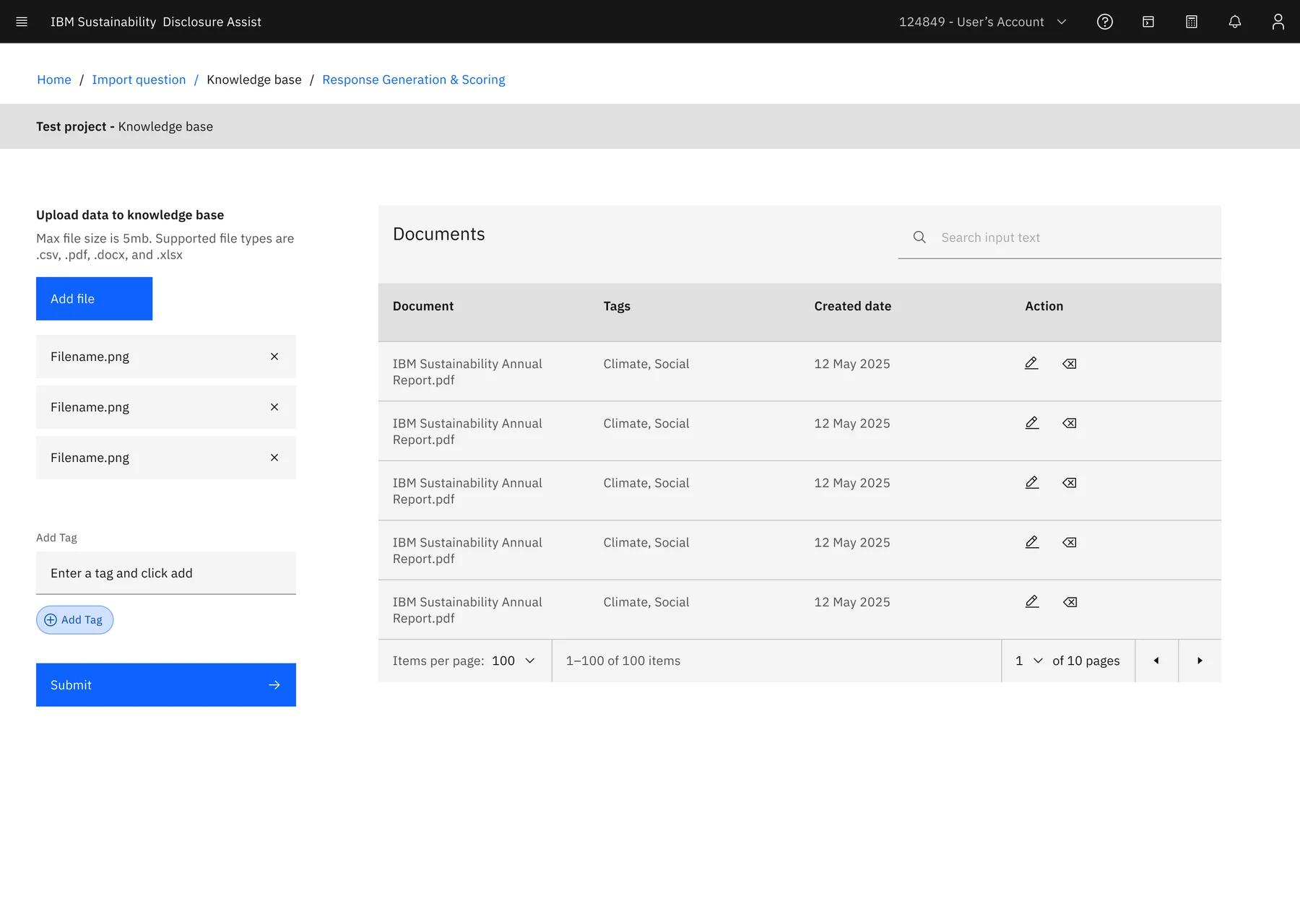The height and width of the screenshot is (924, 1300).
Task: Focus the Search input text field
Action: tap(1059, 237)
